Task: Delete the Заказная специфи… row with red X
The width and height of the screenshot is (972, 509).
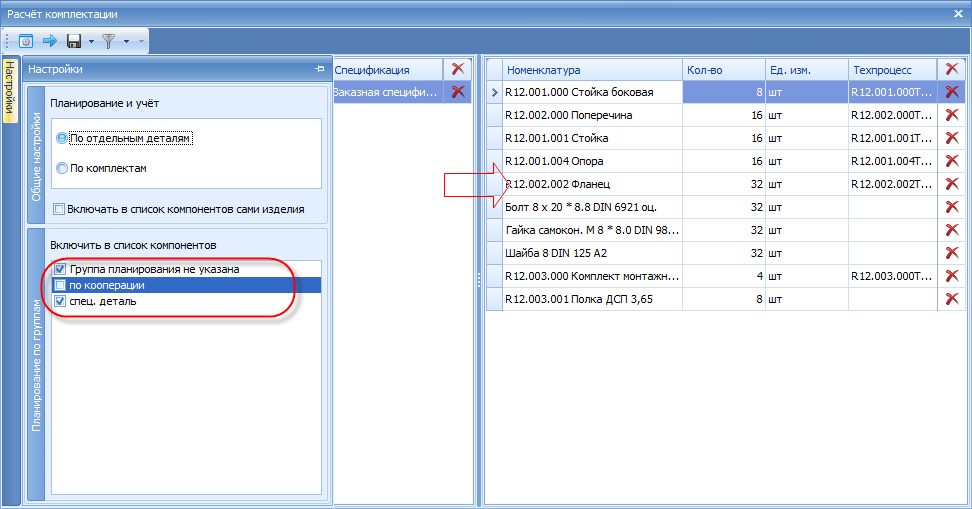Action: tap(458, 92)
